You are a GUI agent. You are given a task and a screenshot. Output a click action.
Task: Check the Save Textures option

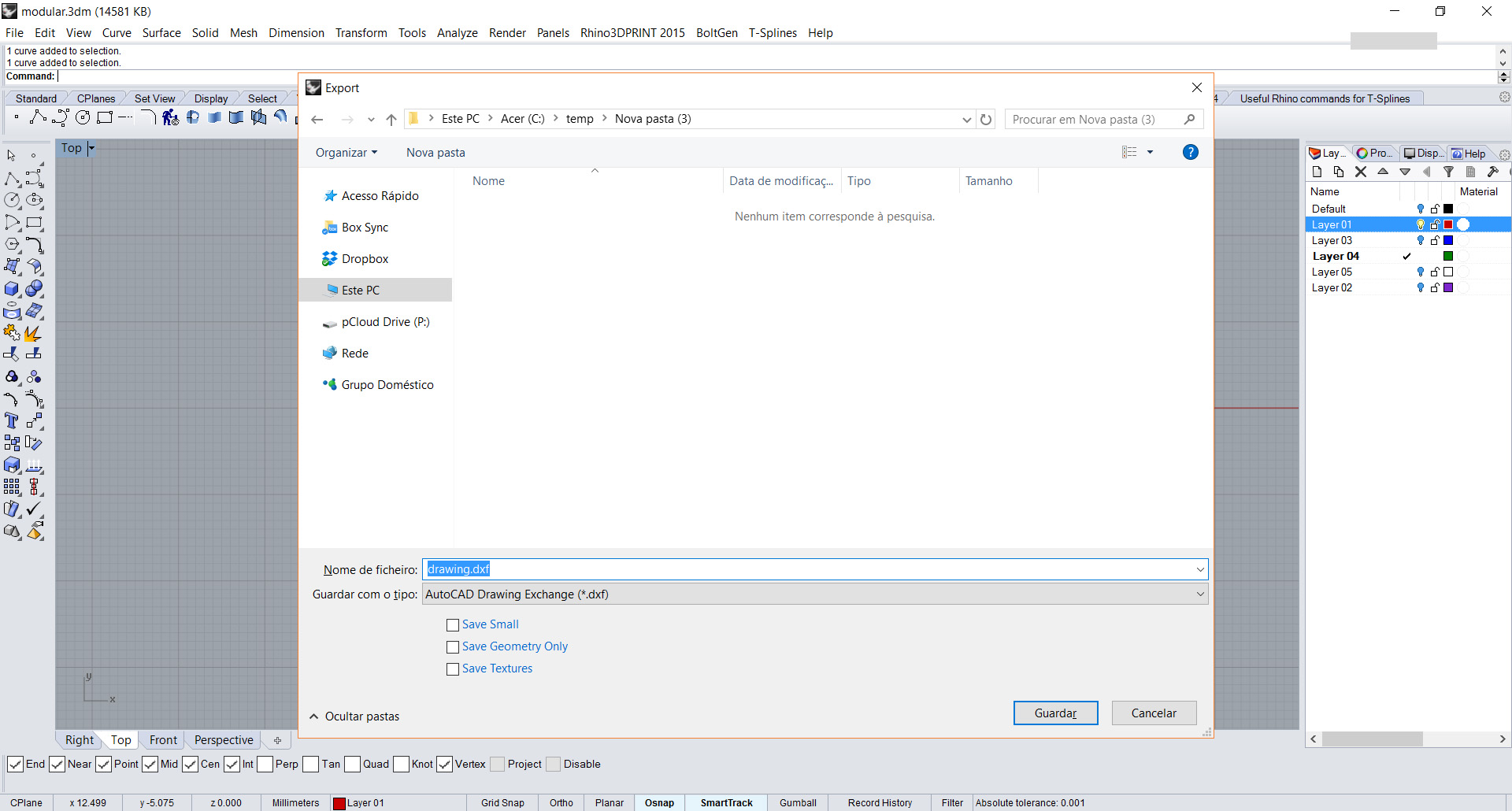[453, 669]
